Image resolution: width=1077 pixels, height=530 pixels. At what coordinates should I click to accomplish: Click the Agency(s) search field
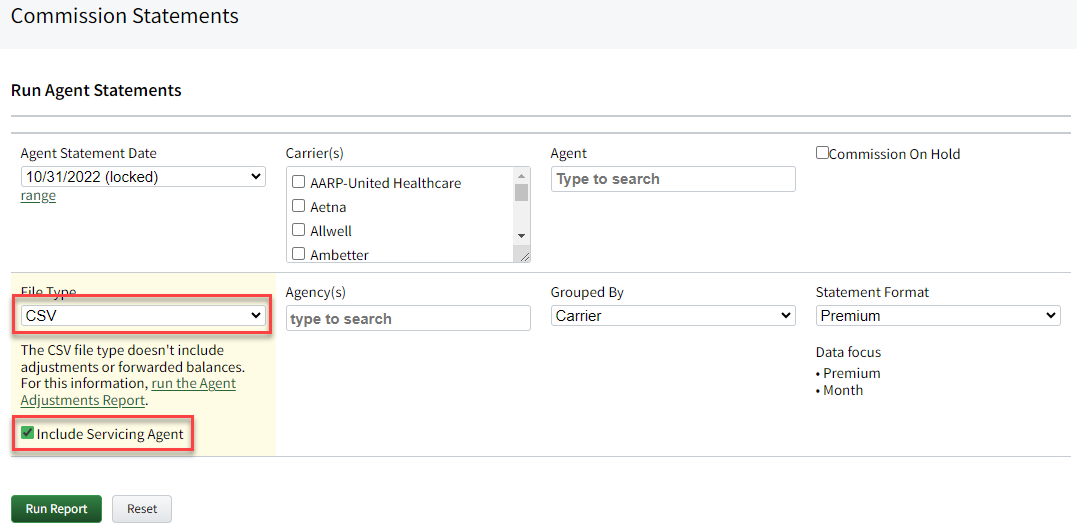(x=408, y=319)
